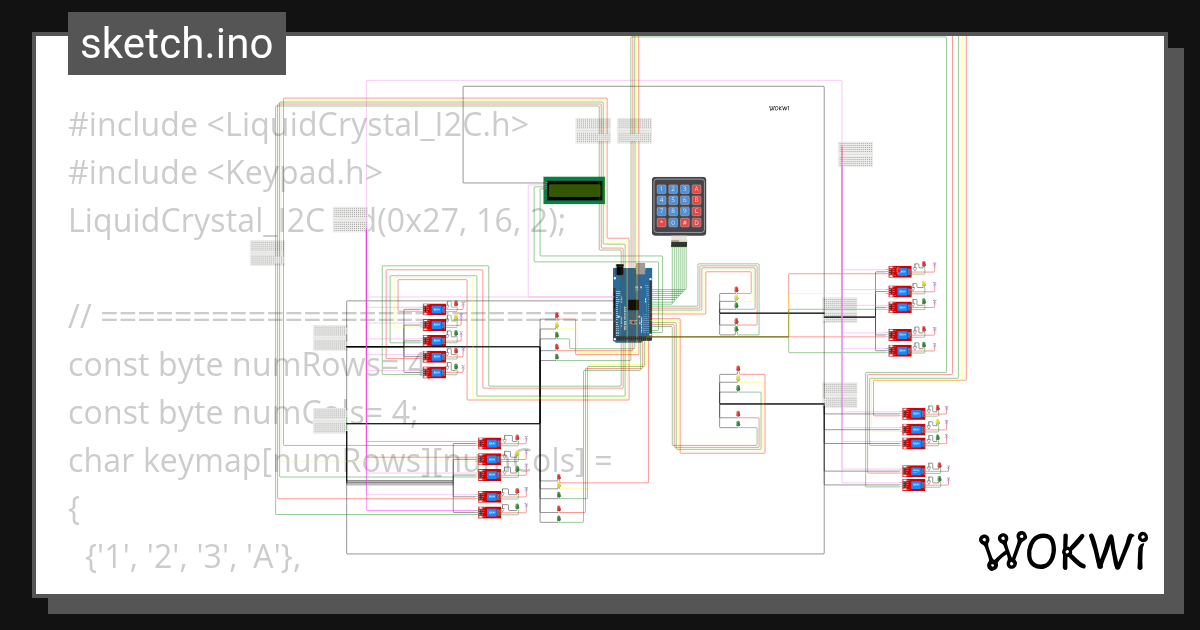
Task: Select the 4x4 membrane keypad component
Action: [679, 206]
